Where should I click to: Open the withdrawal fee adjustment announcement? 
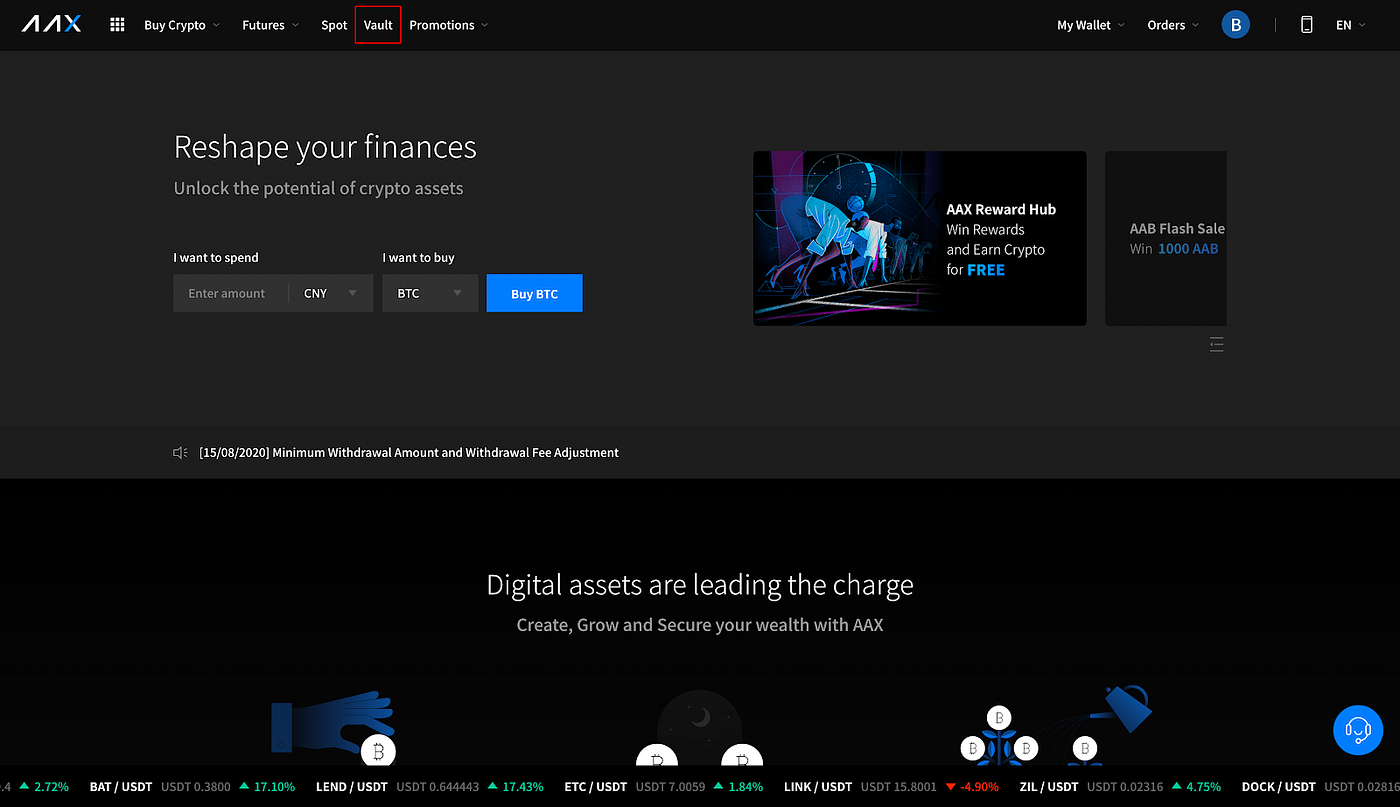[408, 452]
